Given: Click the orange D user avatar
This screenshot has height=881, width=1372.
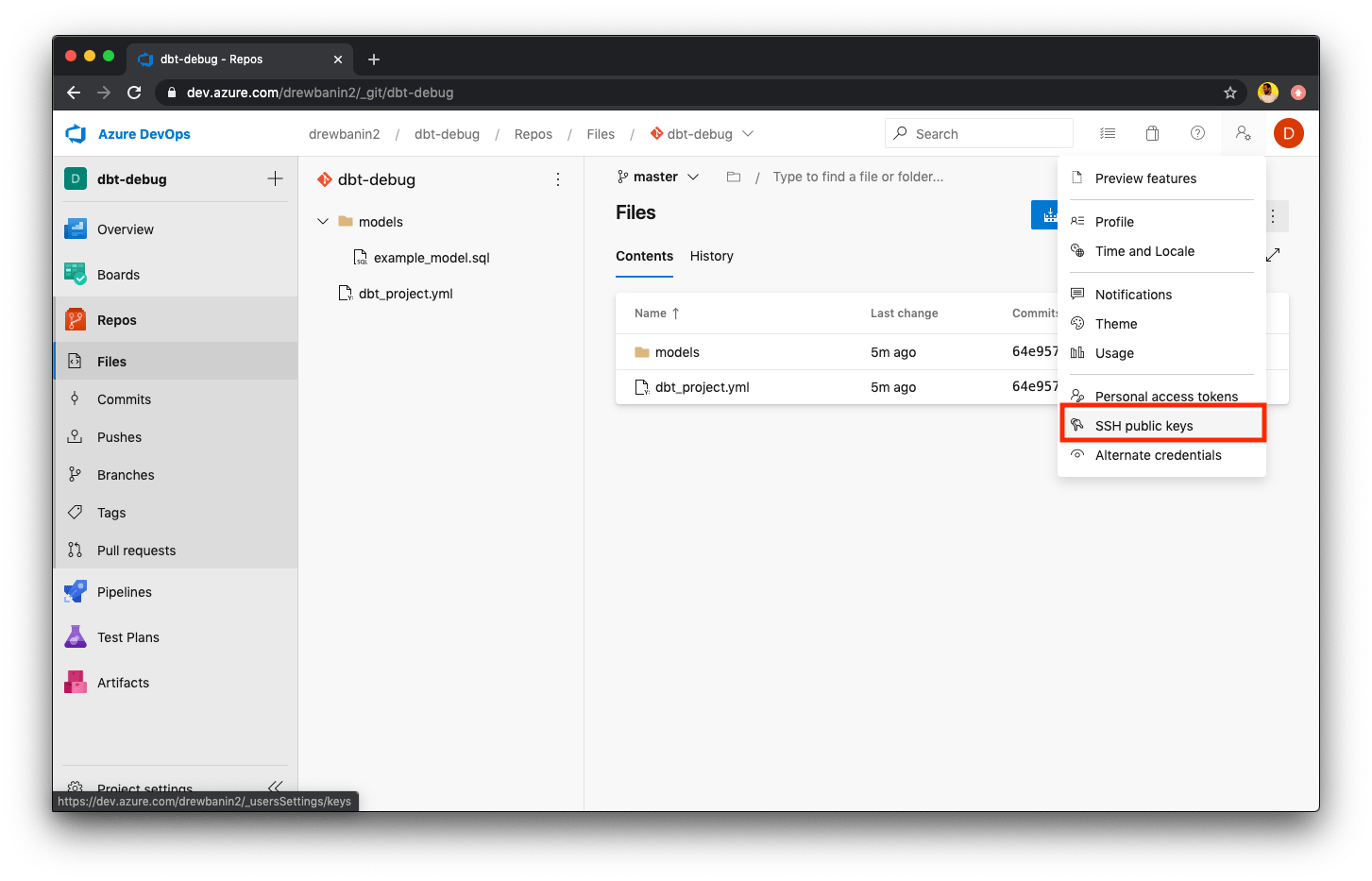Looking at the screenshot, I should (x=1288, y=133).
